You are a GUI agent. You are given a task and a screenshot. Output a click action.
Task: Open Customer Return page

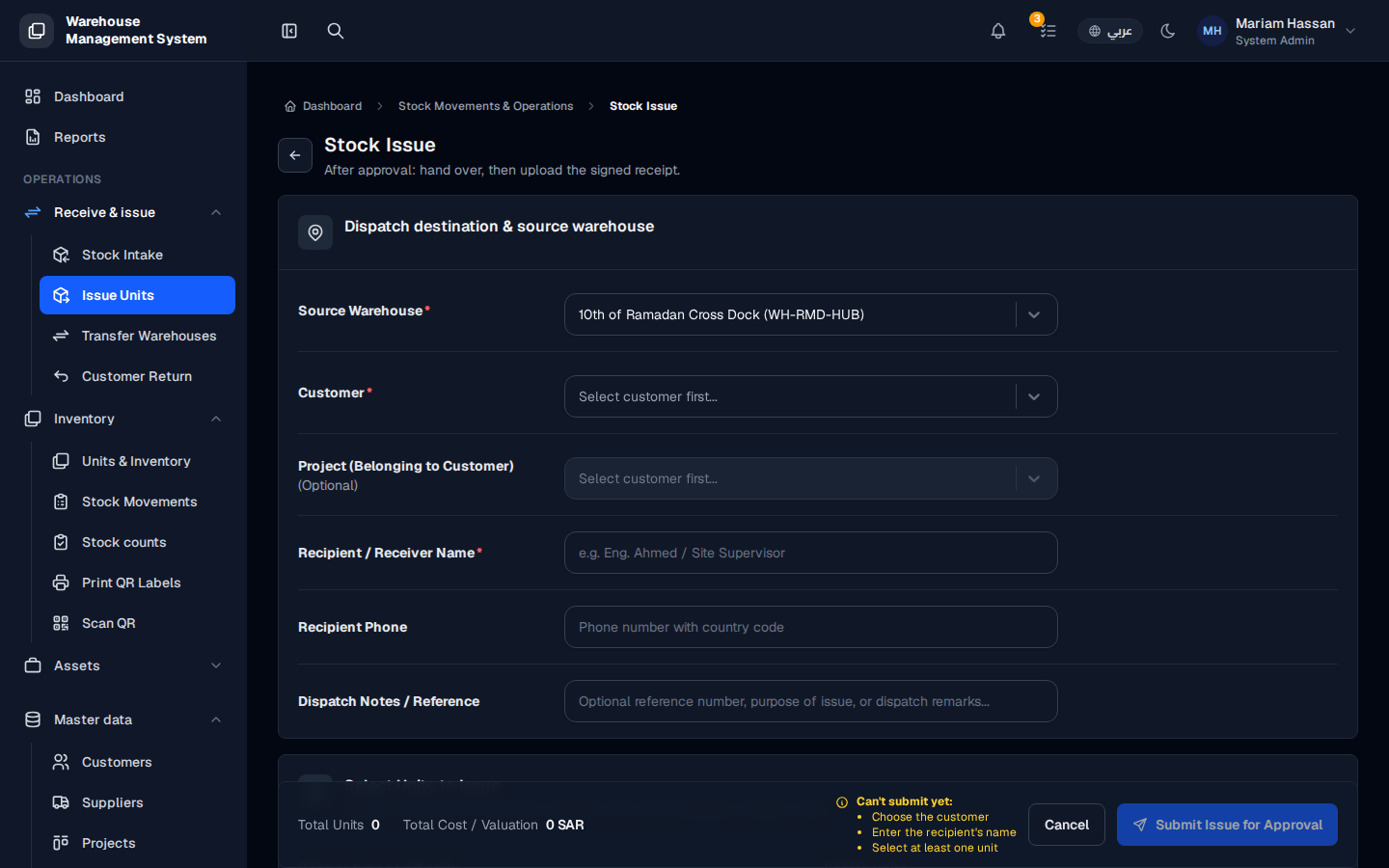tap(137, 376)
